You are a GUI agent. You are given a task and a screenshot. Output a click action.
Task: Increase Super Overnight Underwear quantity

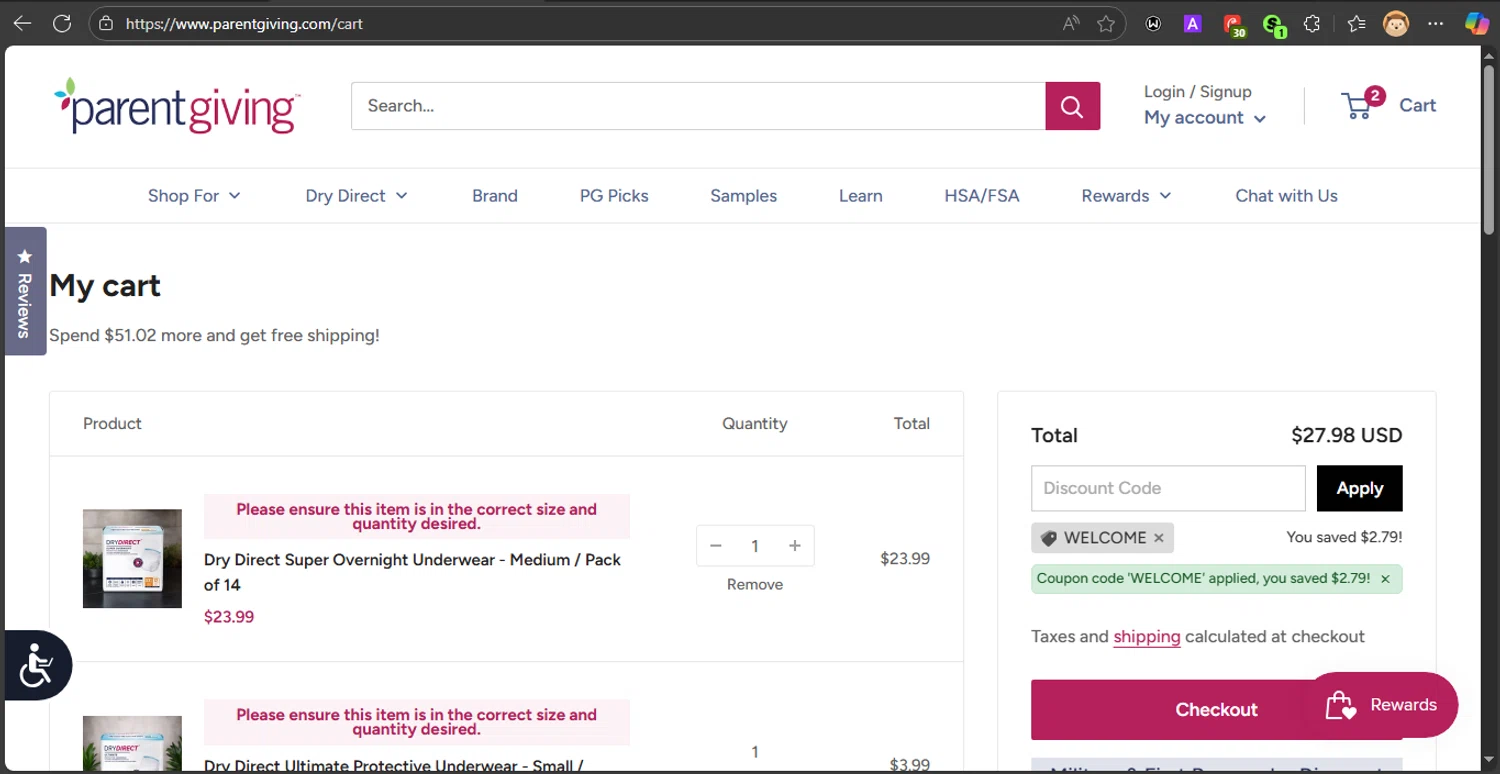point(795,546)
